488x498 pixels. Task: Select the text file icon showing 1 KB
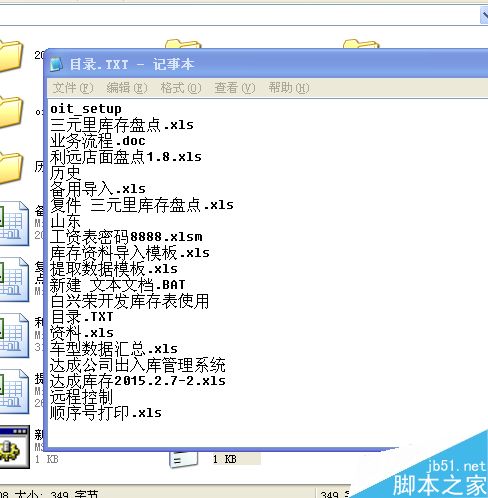[184, 460]
